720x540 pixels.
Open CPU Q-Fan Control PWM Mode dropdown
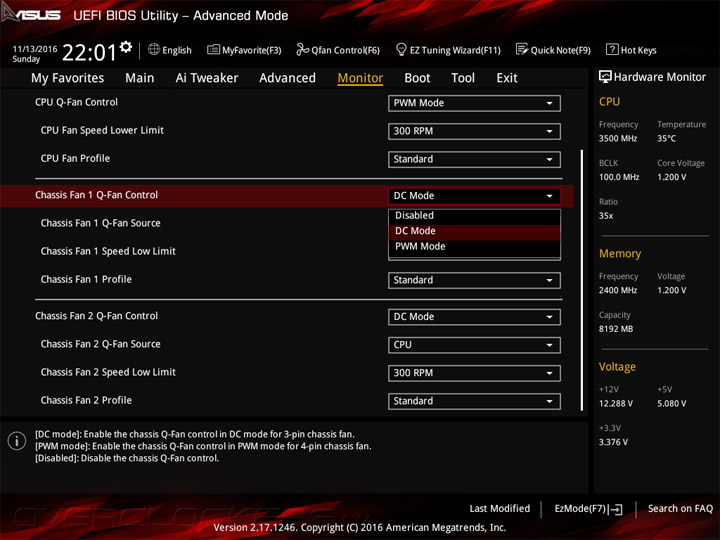pyautogui.click(x=474, y=103)
